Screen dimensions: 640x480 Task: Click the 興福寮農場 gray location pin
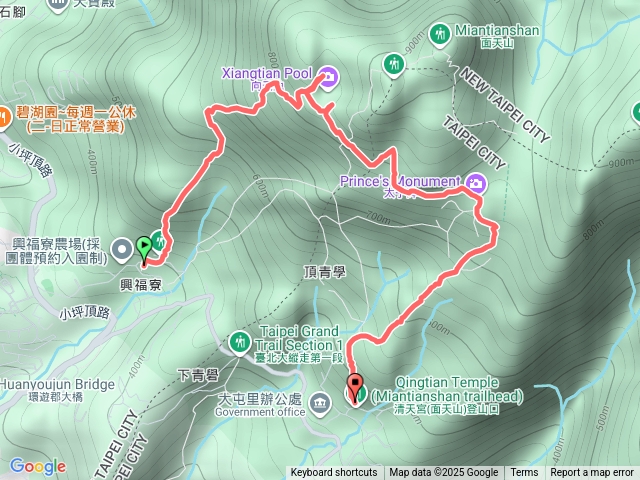[x=122, y=250]
